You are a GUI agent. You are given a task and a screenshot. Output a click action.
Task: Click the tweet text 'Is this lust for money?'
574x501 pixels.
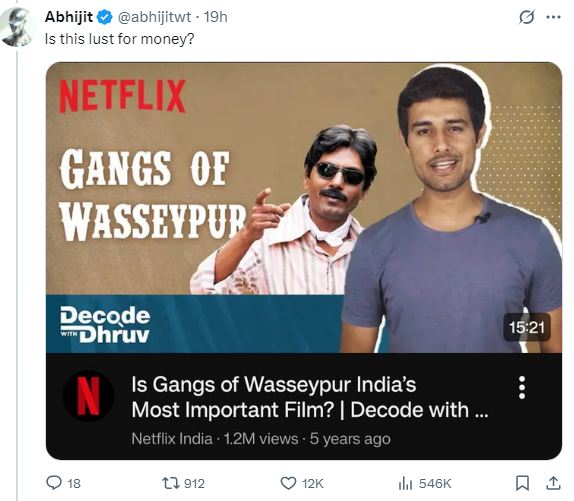119,39
